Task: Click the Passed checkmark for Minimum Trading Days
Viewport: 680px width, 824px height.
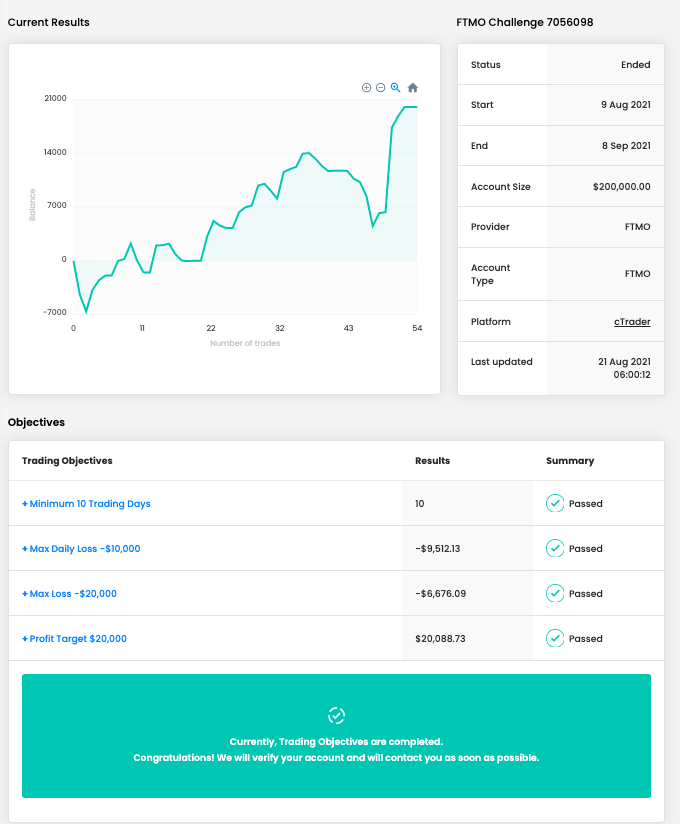Action: click(555, 503)
